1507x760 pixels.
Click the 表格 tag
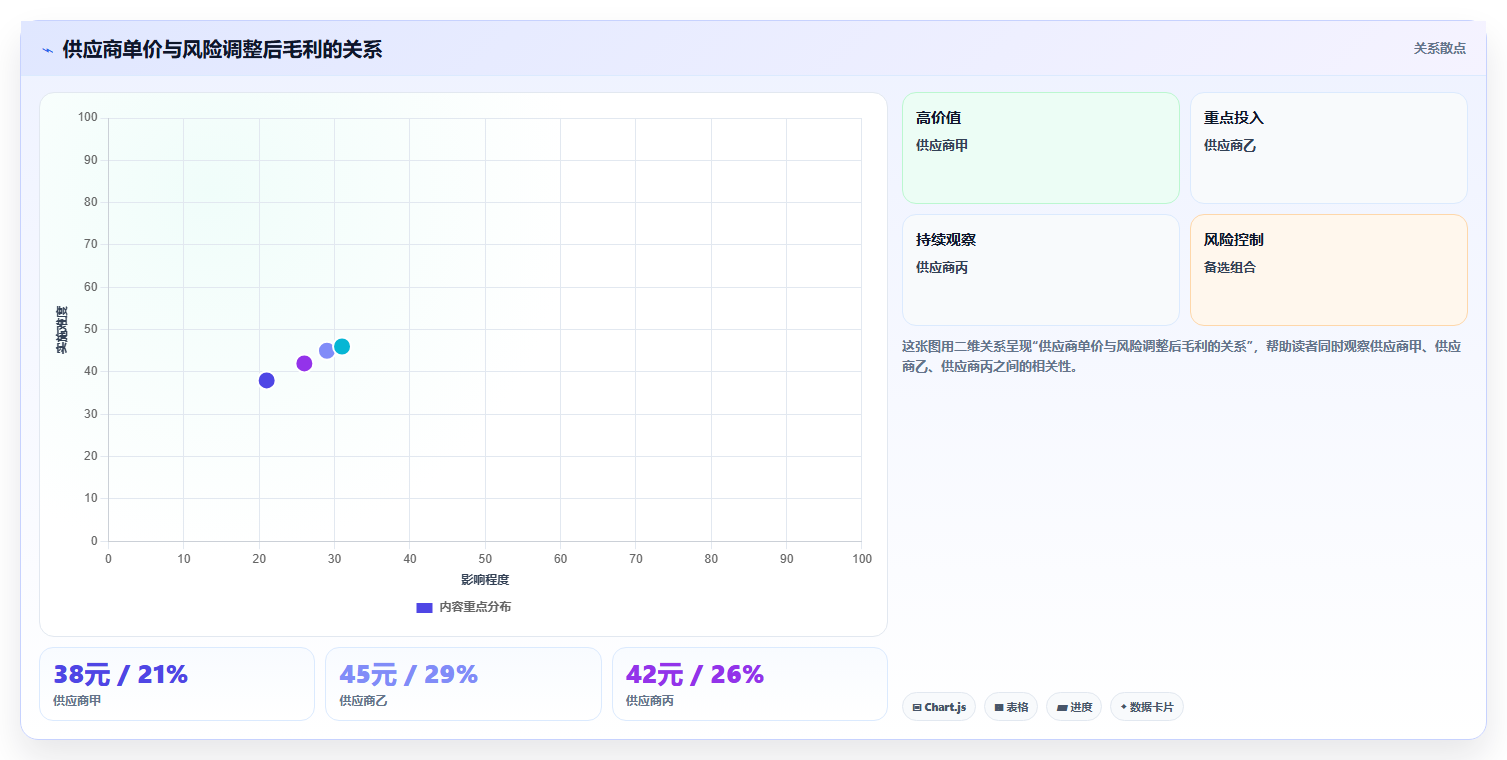1011,707
